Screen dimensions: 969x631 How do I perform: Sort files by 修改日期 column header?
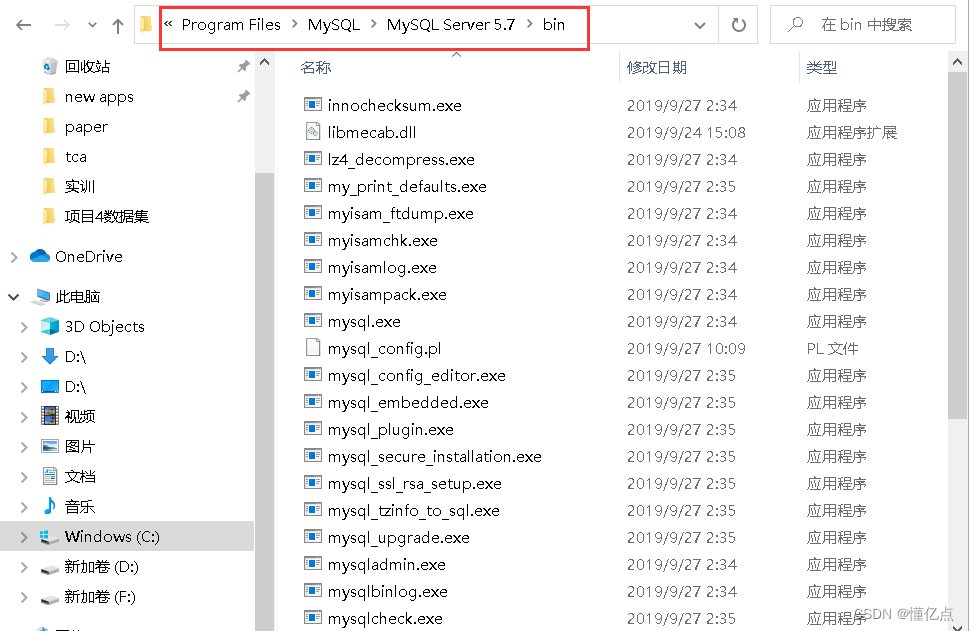pyautogui.click(x=656, y=67)
